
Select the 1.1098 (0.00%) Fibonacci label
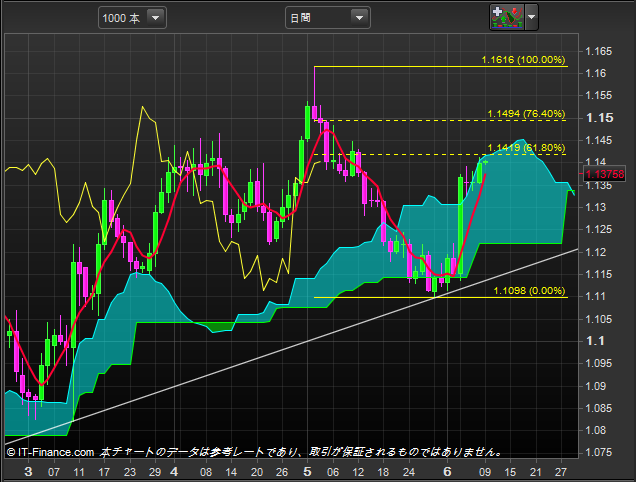coord(529,290)
